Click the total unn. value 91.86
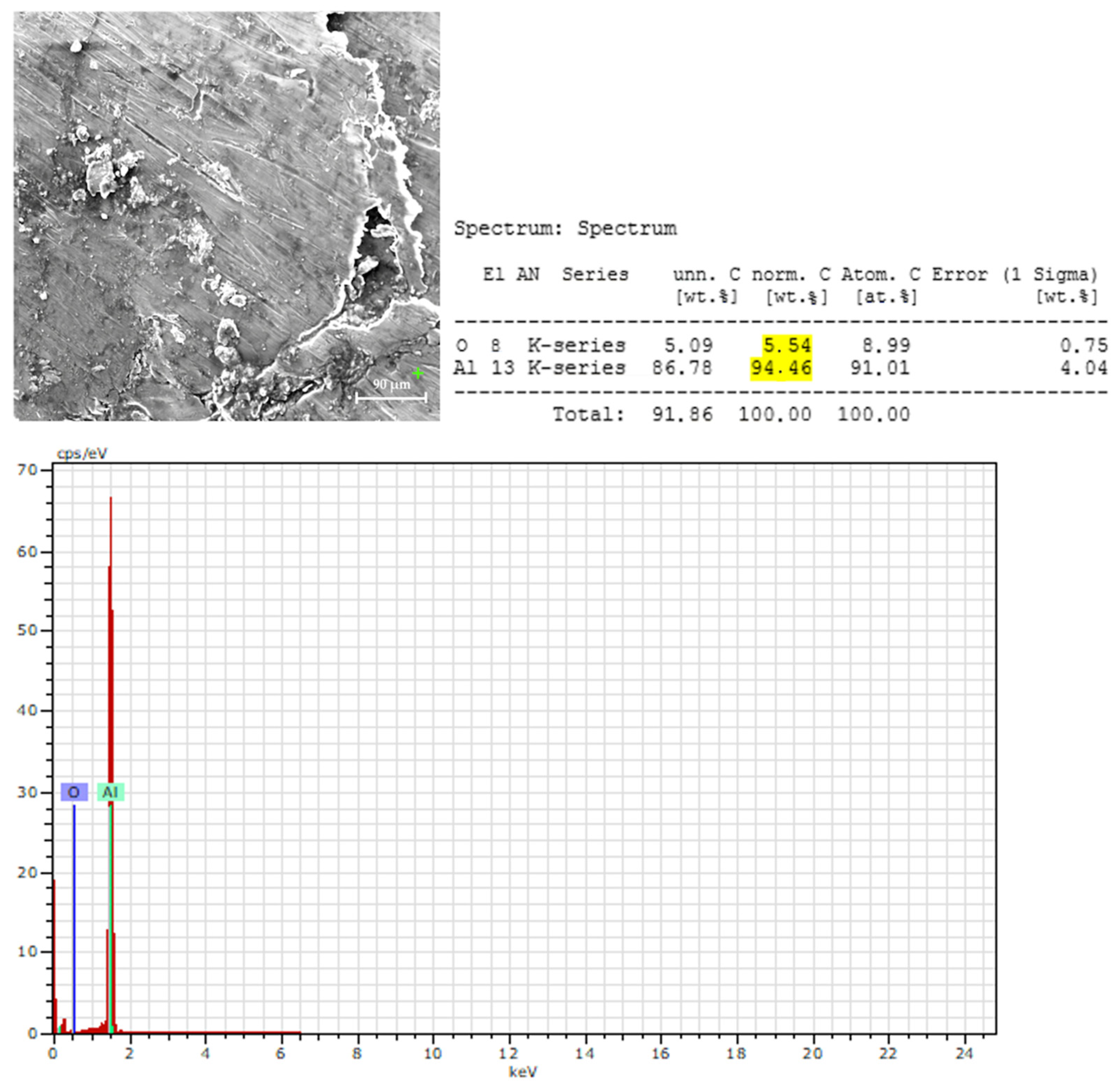 pyautogui.click(x=682, y=414)
